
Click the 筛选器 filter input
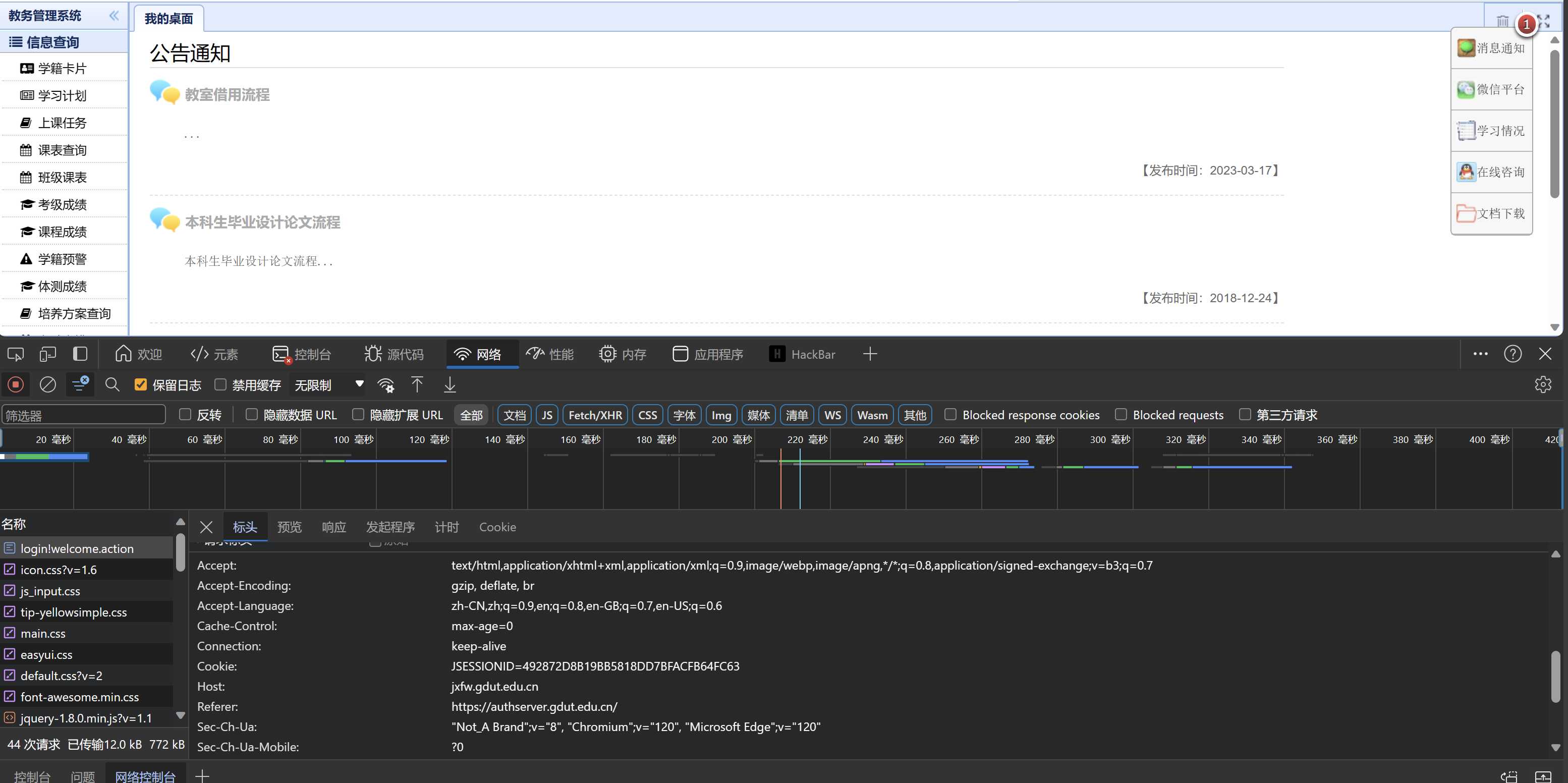83,415
